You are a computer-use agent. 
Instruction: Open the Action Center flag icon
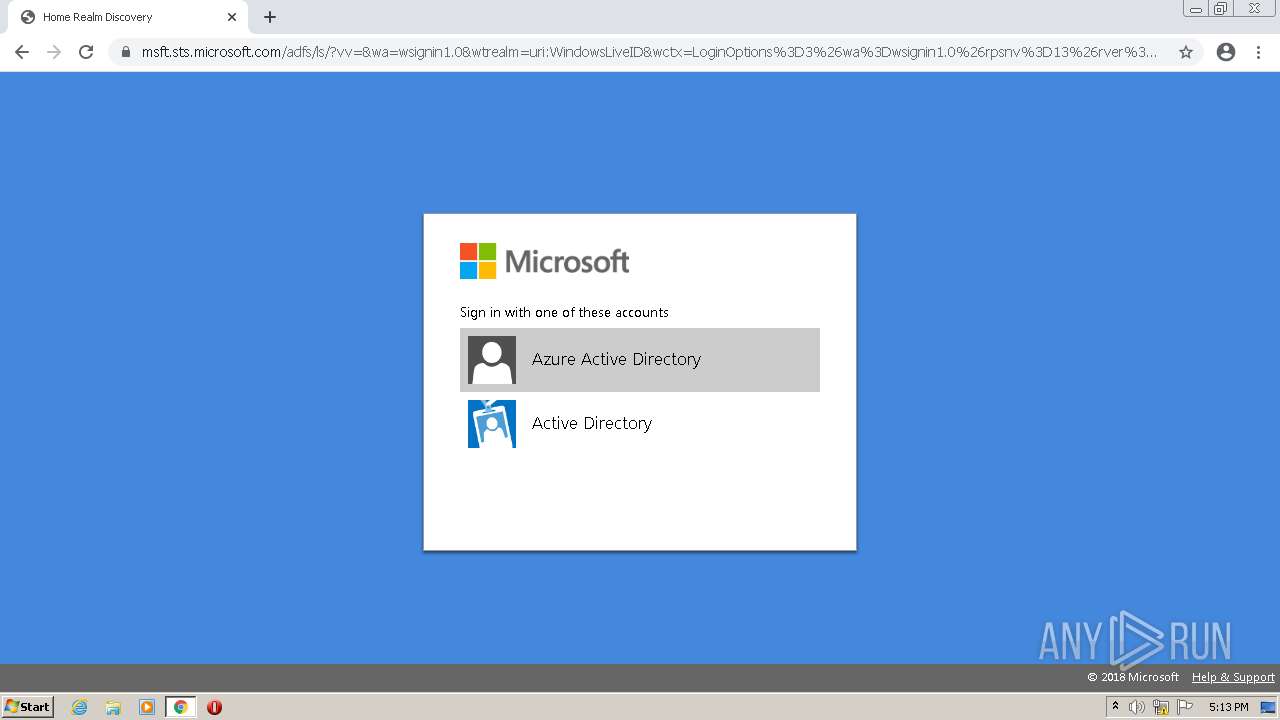(1185, 707)
